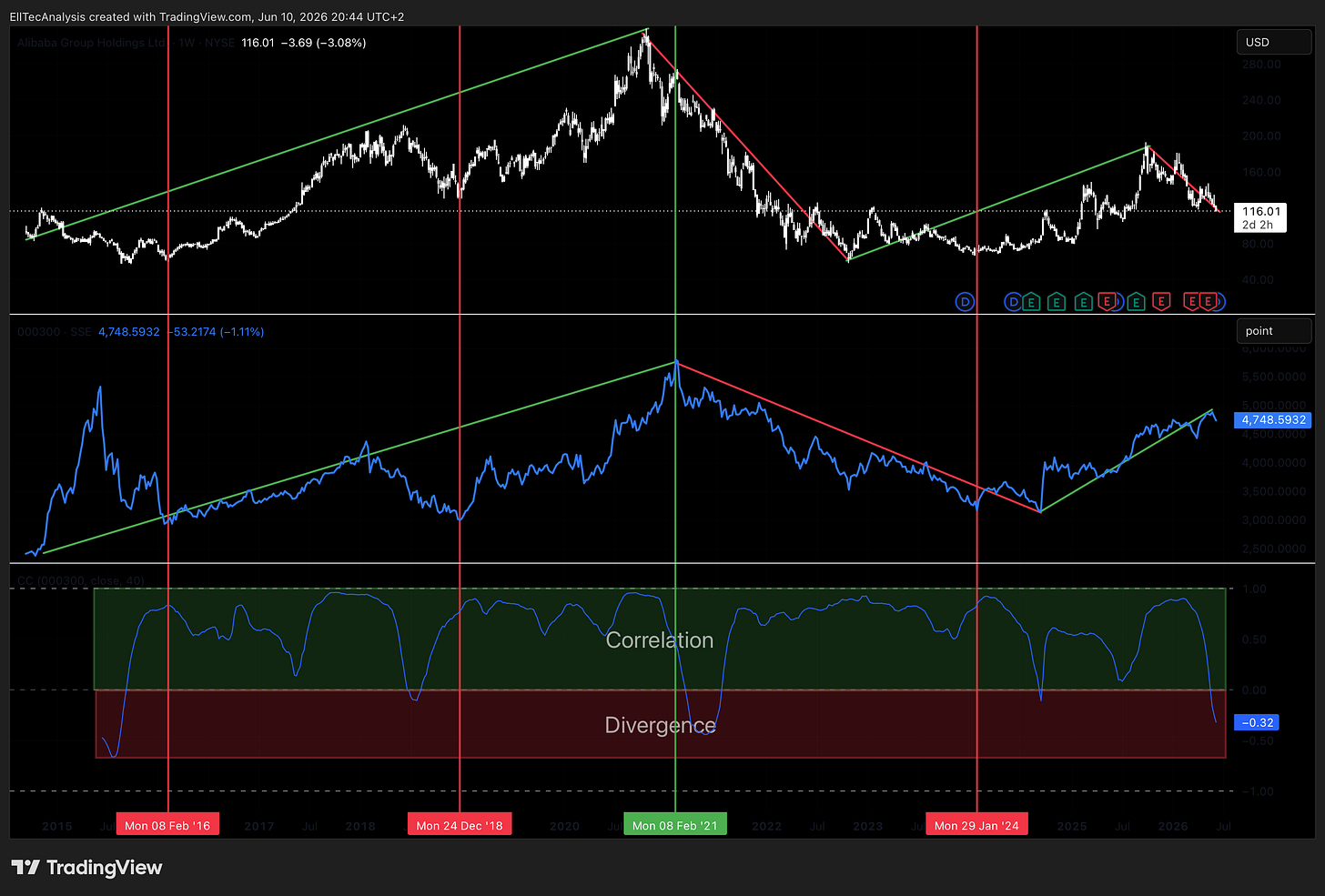Viewport: 1325px width, 896px height.
Task: Click the 3,500.0000 axis value
Action: pyautogui.click(x=1274, y=491)
